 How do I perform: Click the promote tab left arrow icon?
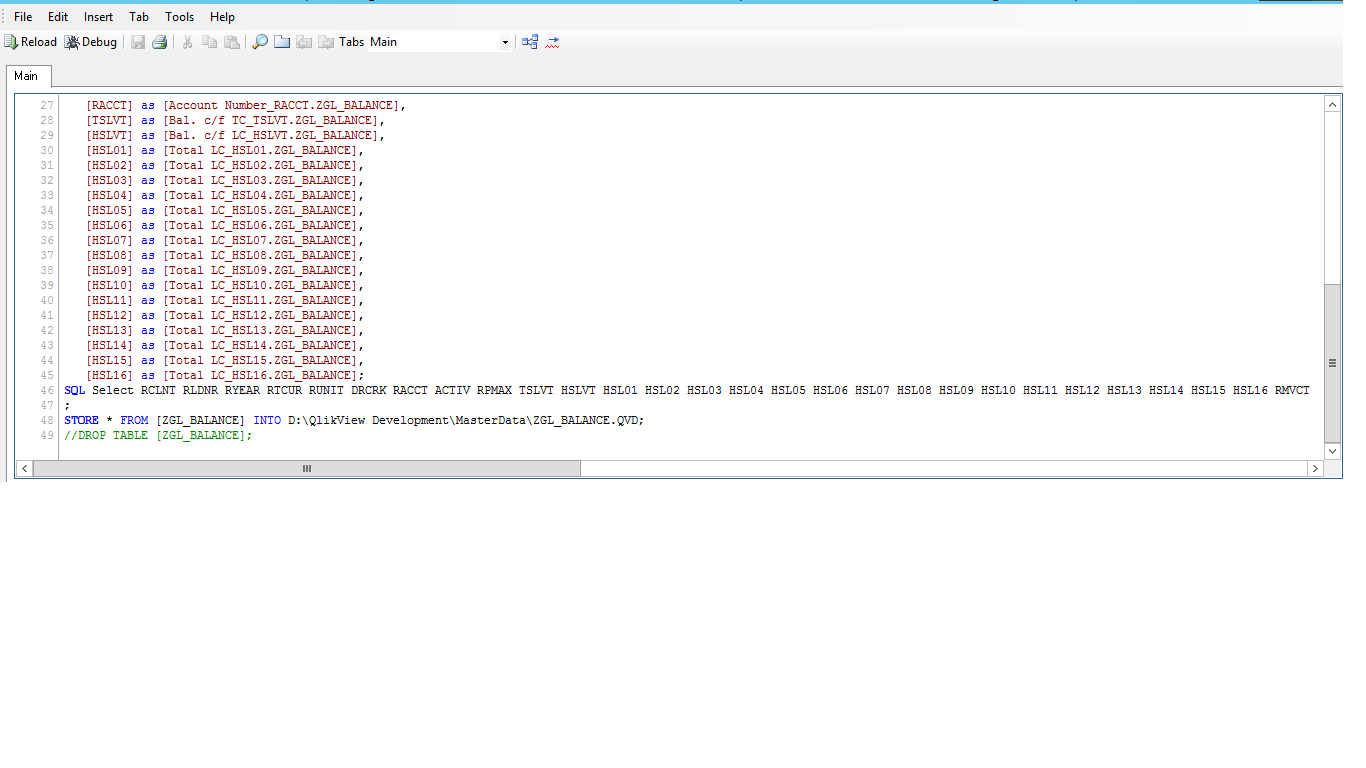pyautogui.click(x=304, y=42)
